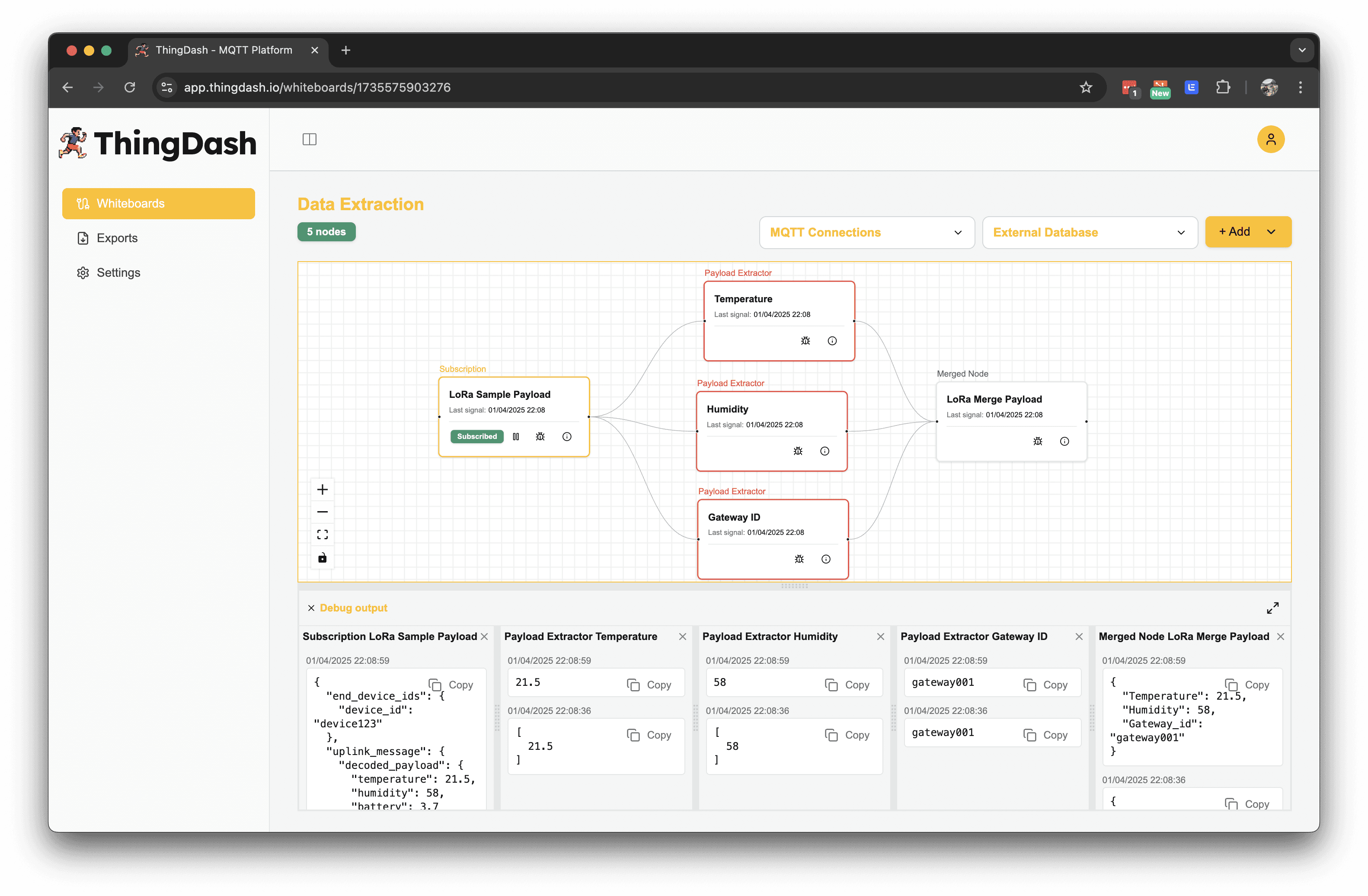The width and height of the screenshot is (1368, 896).
Task: Click the debug bug icon on Humidity node
Action: coord(798,451)
